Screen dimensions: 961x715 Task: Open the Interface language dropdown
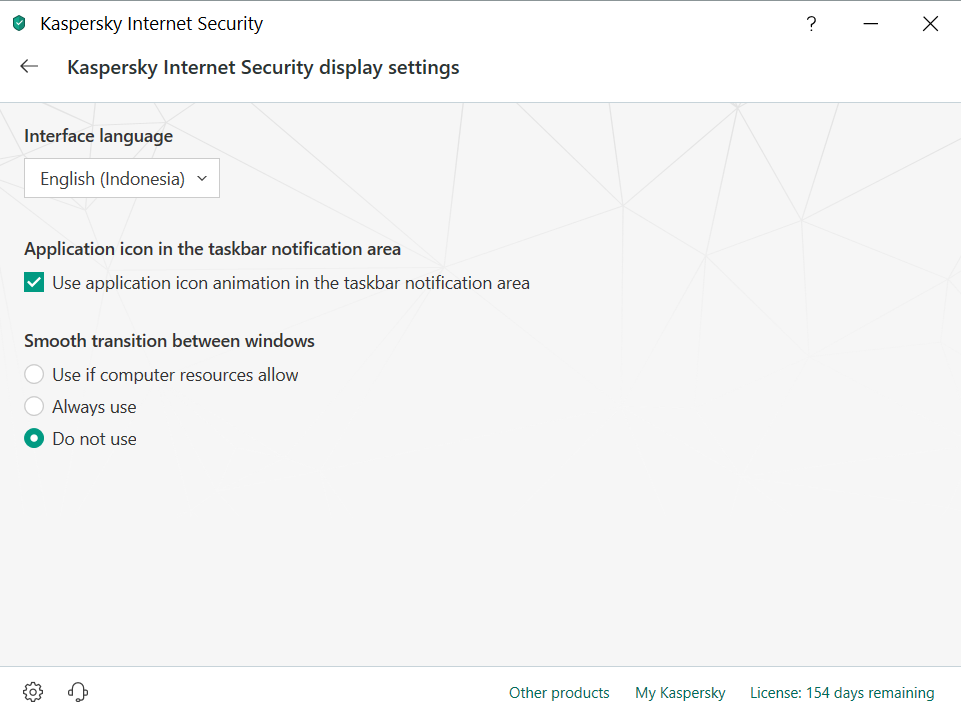coord(121,179)
